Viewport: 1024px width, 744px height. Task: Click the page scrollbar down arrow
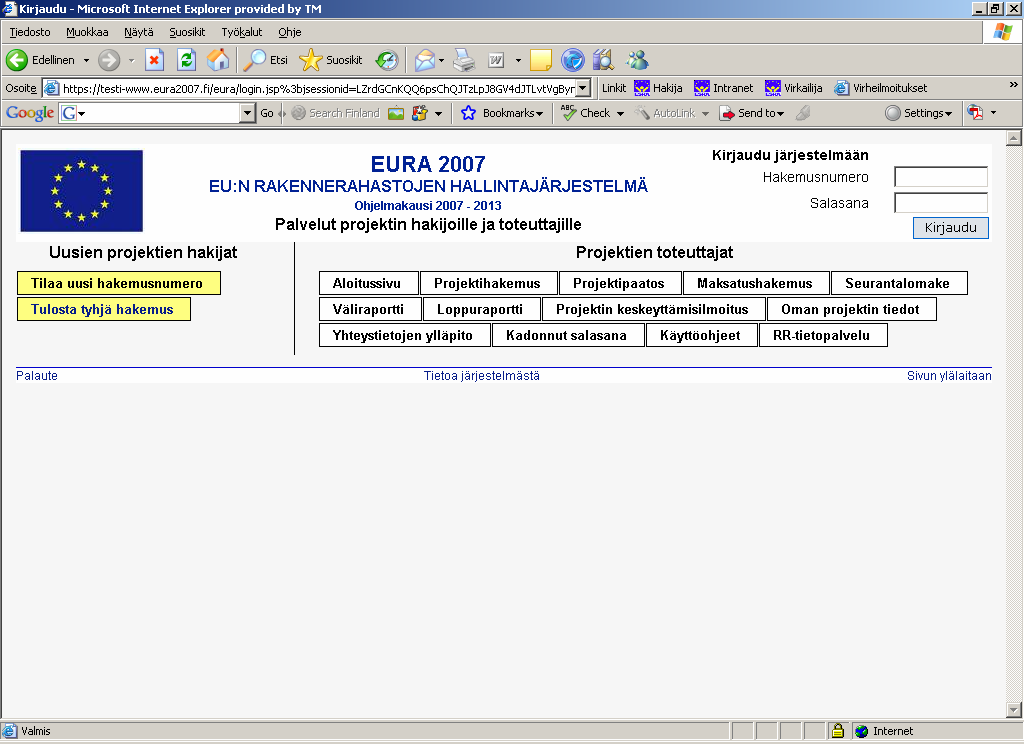(x=1014, y=709)
